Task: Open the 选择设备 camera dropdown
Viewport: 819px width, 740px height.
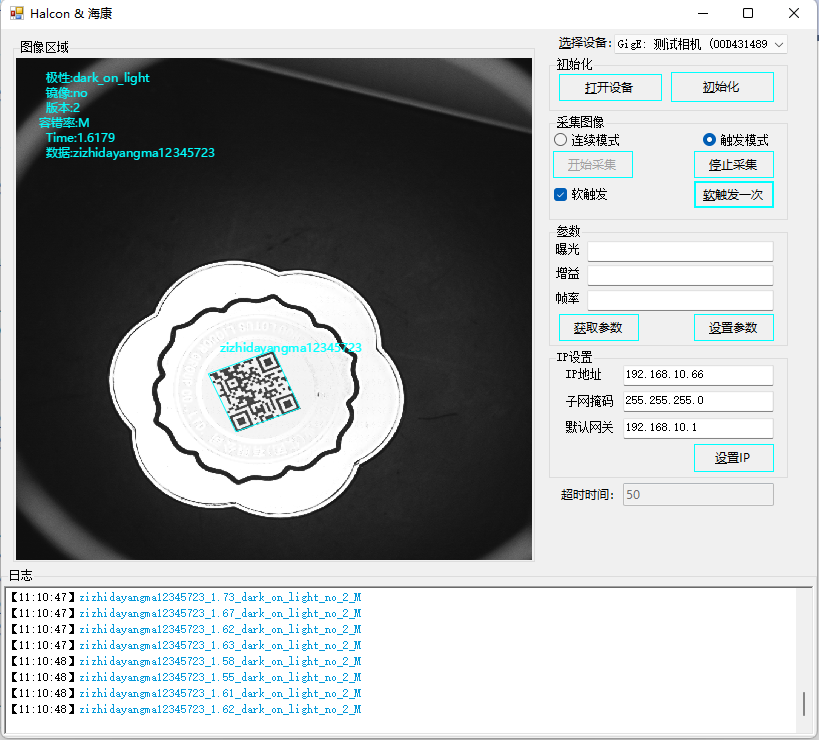Action: click(x=700, y=44)
